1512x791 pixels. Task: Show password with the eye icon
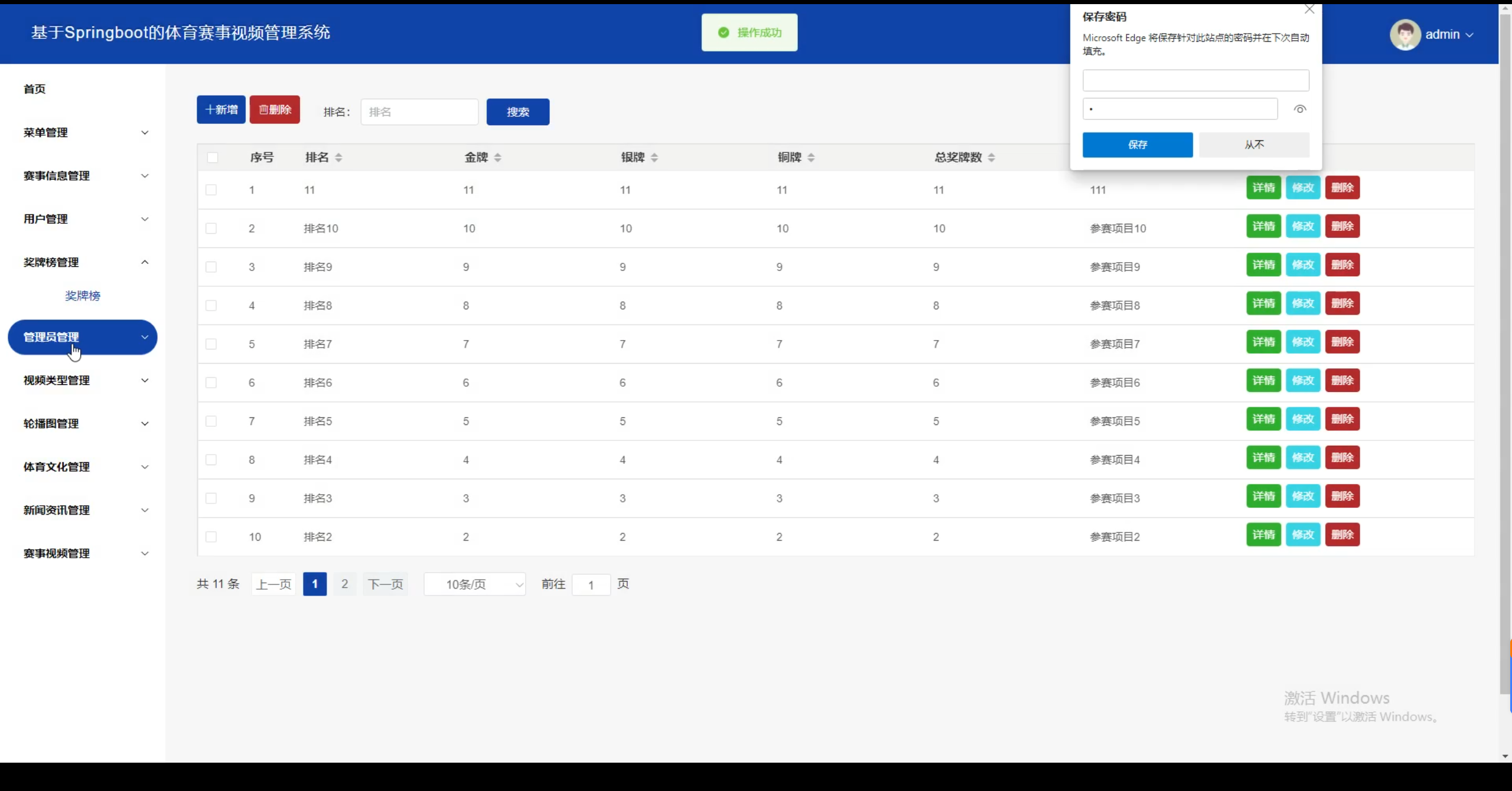1299,109
